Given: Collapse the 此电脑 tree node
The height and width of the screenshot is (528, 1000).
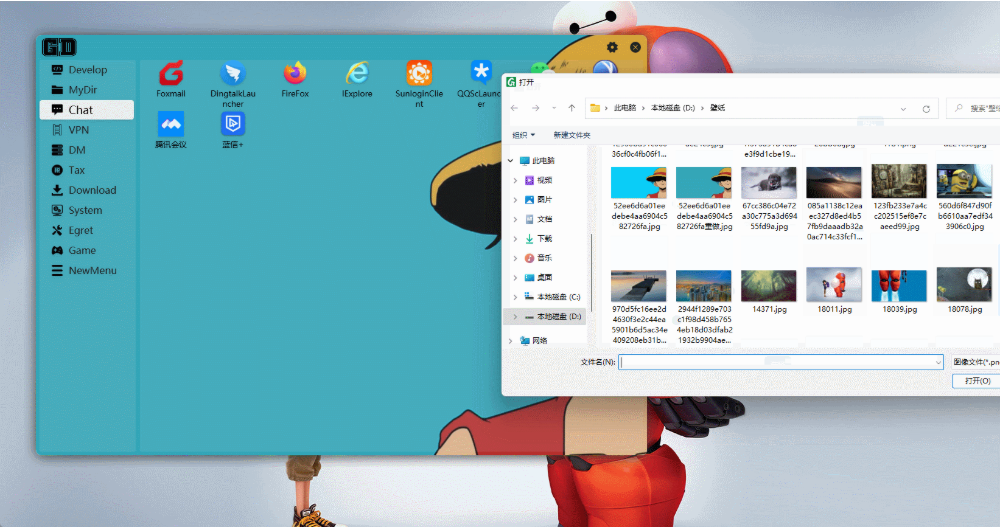Looking at the screenshot, I should pyautogui.click(x=511, y=161).
